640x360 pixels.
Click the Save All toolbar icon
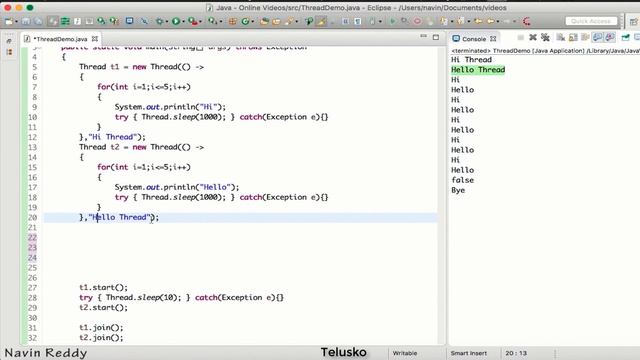pyautogui.click(x=38, y=21)
